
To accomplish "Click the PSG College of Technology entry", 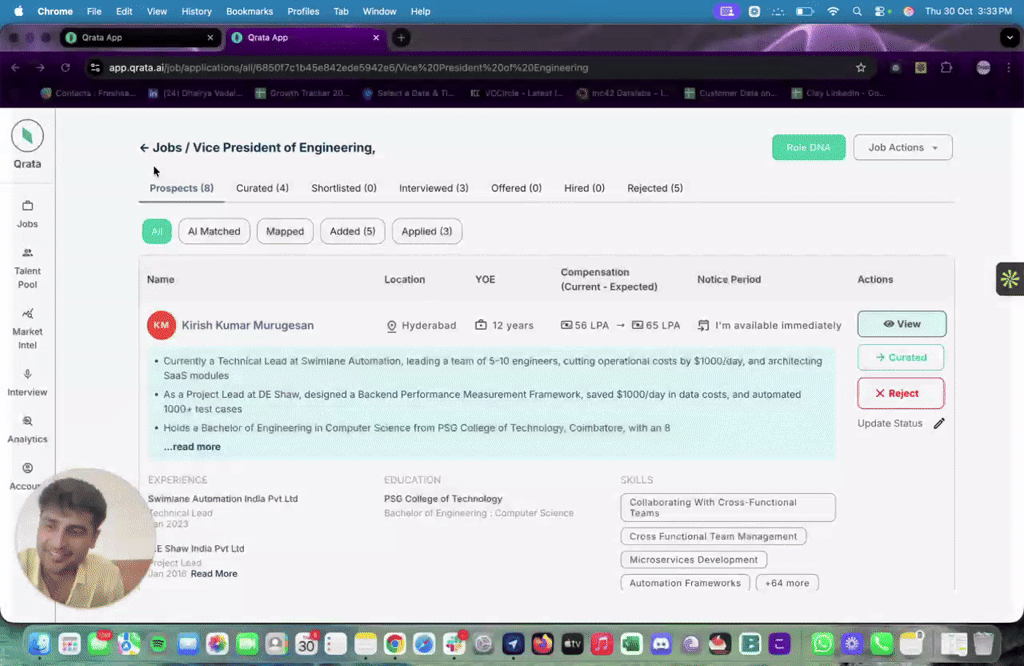I will click(x=443, y=499).
